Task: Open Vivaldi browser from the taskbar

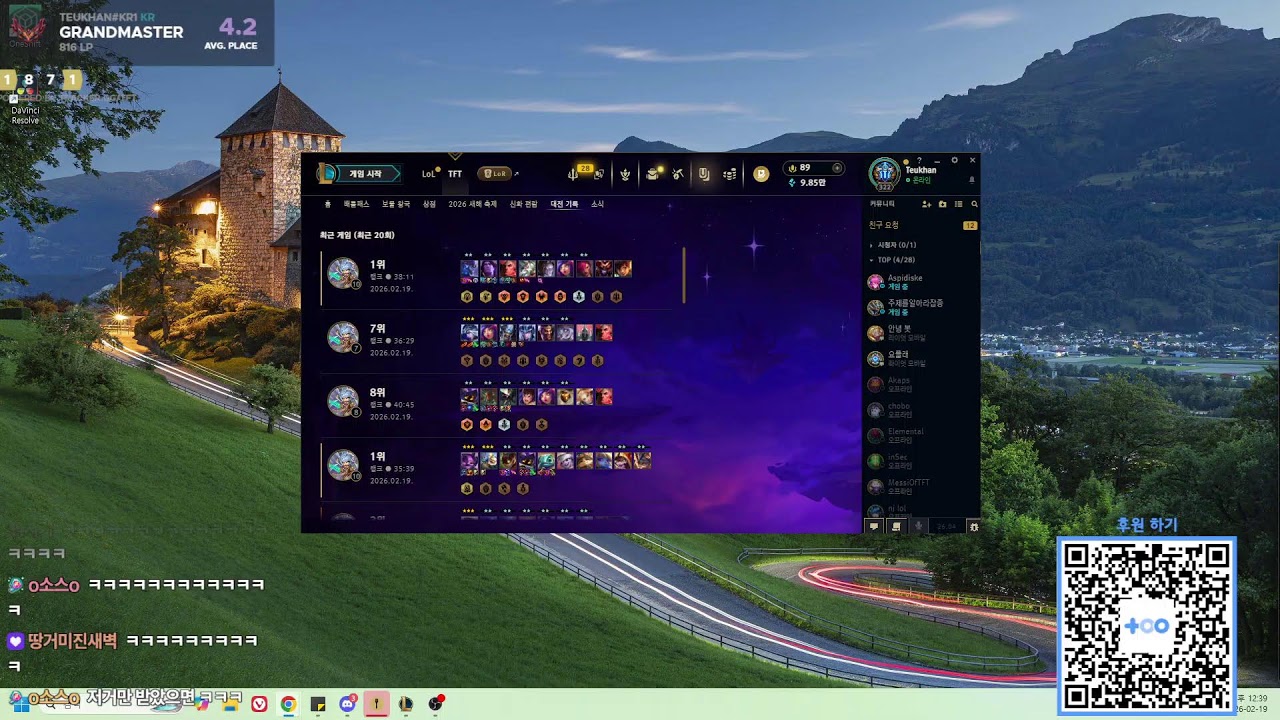Action: (259, 704)
